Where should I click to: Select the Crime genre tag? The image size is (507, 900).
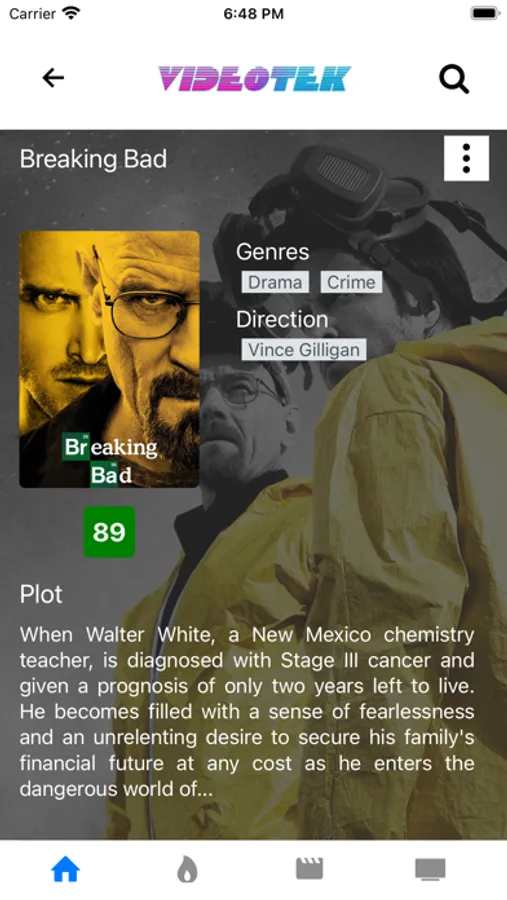[x=351, y=282]
